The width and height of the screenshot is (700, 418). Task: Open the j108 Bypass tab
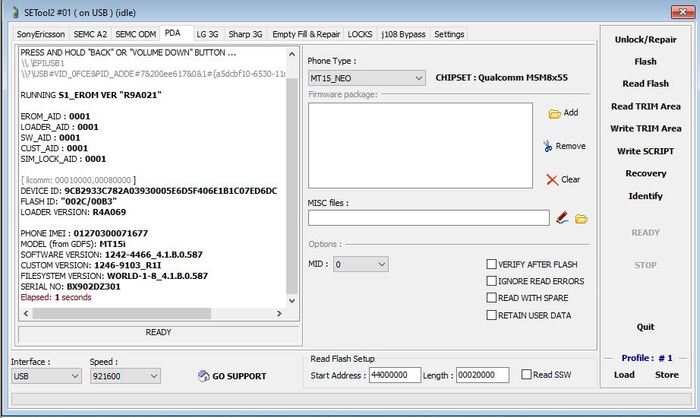[404, 34]
